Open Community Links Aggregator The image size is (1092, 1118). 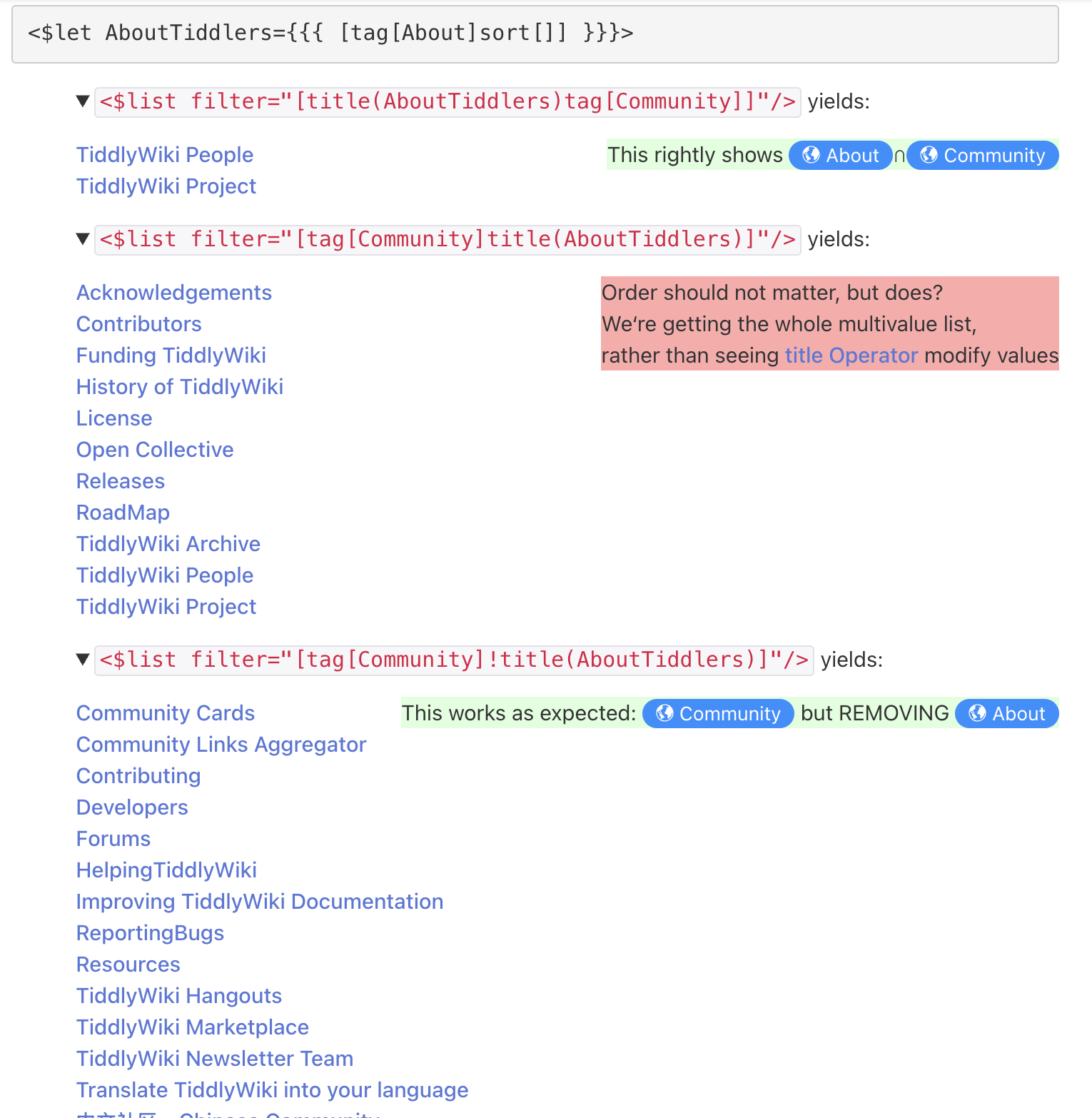point(221,745)
